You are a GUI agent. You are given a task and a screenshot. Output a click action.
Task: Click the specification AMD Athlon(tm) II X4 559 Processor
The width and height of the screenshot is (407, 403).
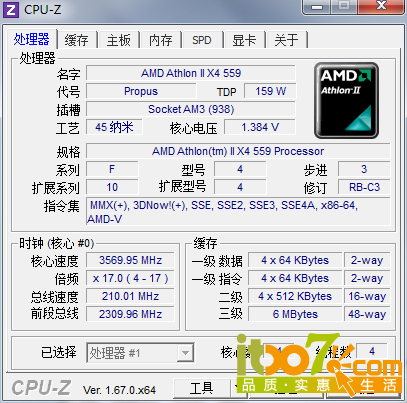point(238,151)
